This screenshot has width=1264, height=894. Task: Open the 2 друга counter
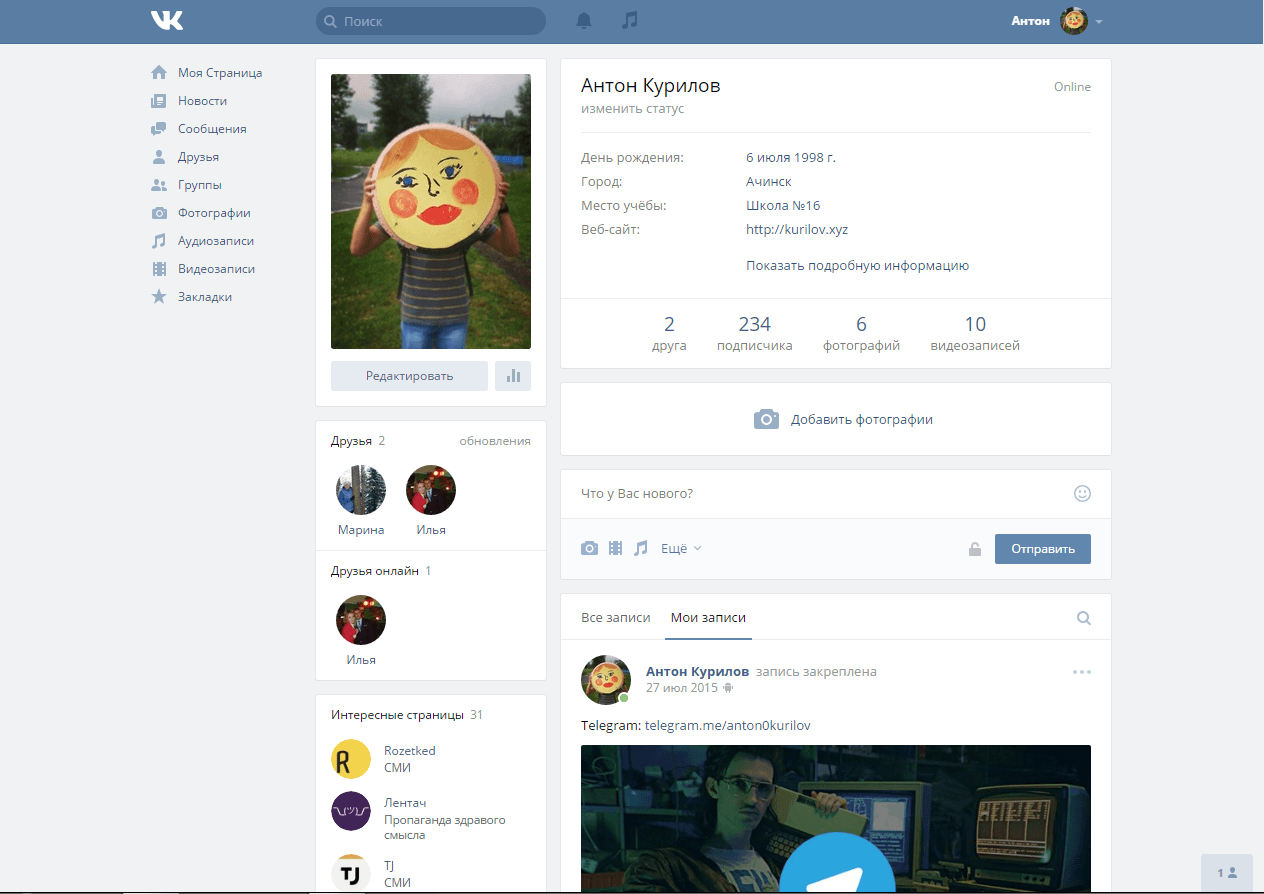click(x=669, y=334)
